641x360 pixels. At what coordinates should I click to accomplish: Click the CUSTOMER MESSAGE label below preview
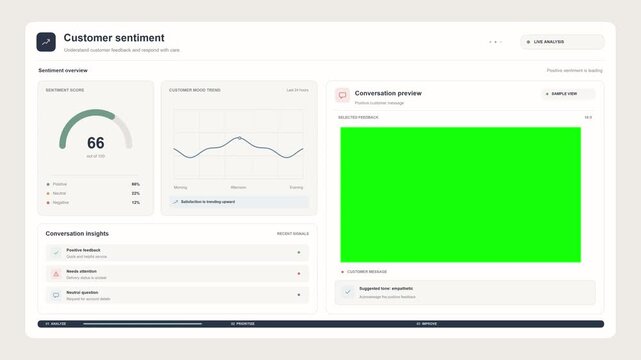point(367,272)
